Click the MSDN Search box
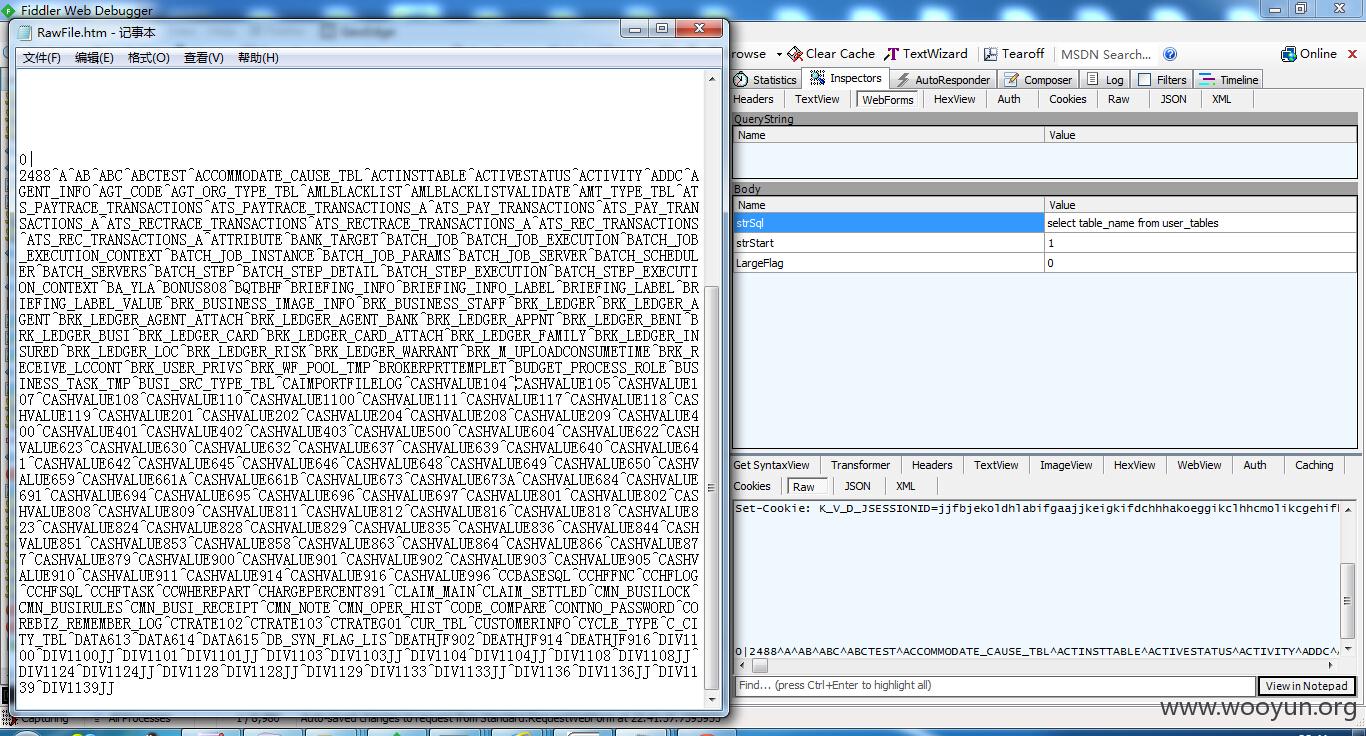Screen dimensions: 1366x736 pyautogui.click(x=1105, y=55)
